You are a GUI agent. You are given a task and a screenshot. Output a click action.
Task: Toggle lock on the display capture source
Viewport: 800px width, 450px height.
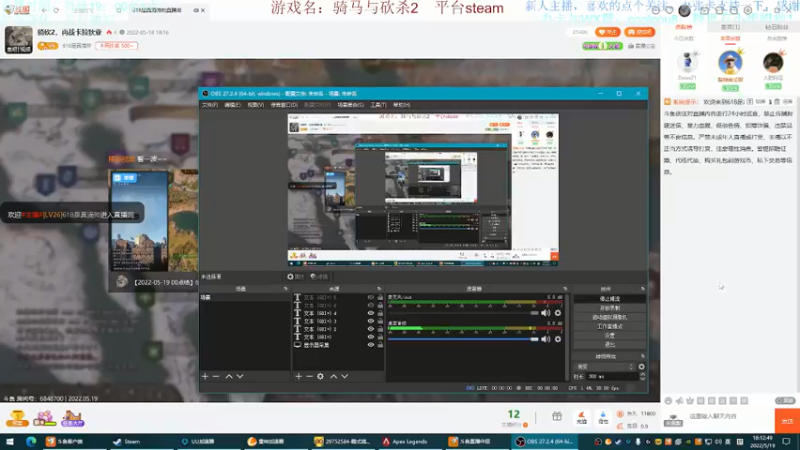(x=380, y=345)
